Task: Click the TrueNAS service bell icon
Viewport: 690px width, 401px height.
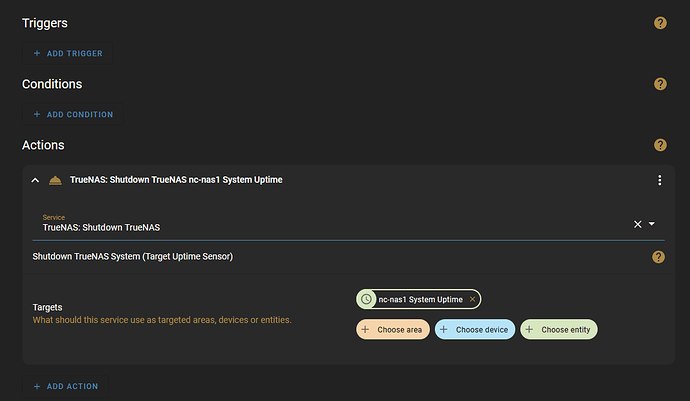Action: (55, 180)
